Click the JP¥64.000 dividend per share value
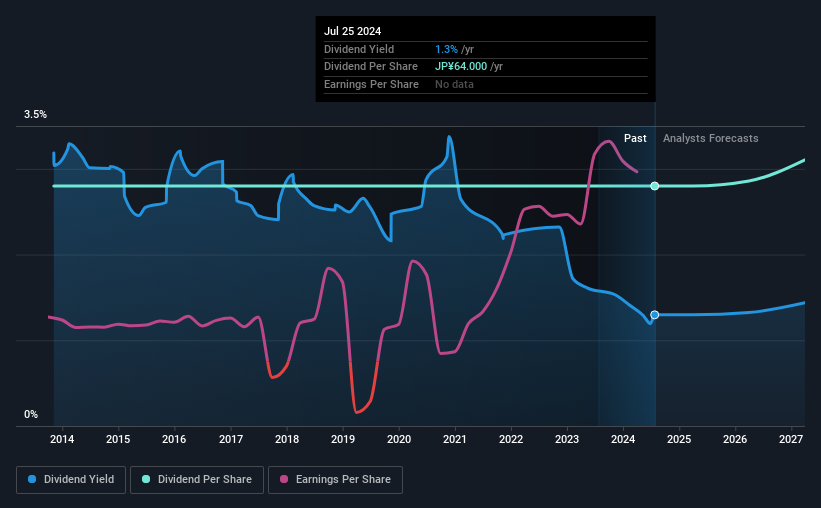821x508 pixels. pyautogui.click(x=461, y=67)
